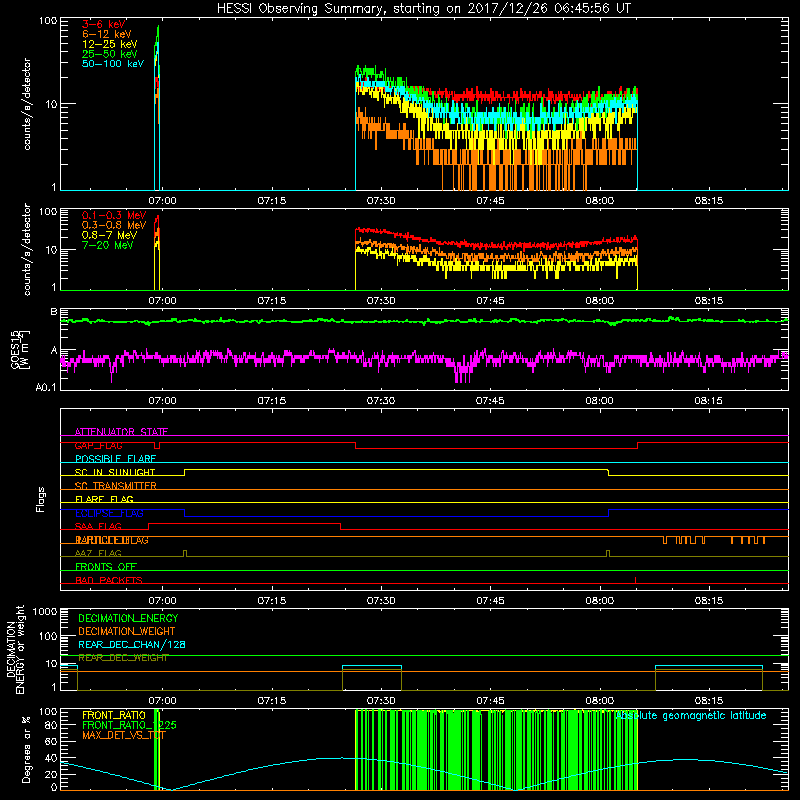Click '07:30' under the keV counts panel
The height and width of the screenshot is (800, 800).
pyautogui.click(x=381, y=201)
